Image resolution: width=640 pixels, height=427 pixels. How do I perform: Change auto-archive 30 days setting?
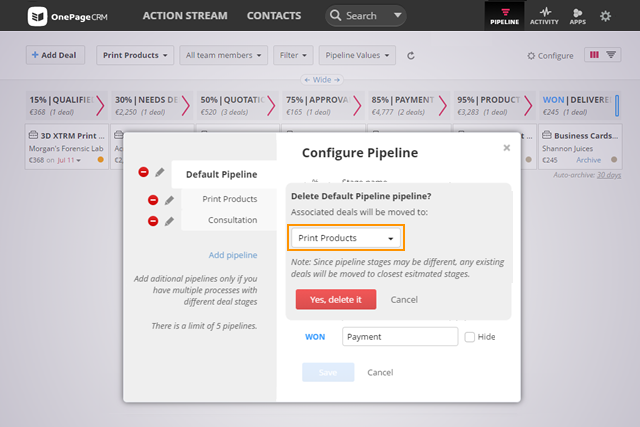pyautogui.click(x=609, y=175)
